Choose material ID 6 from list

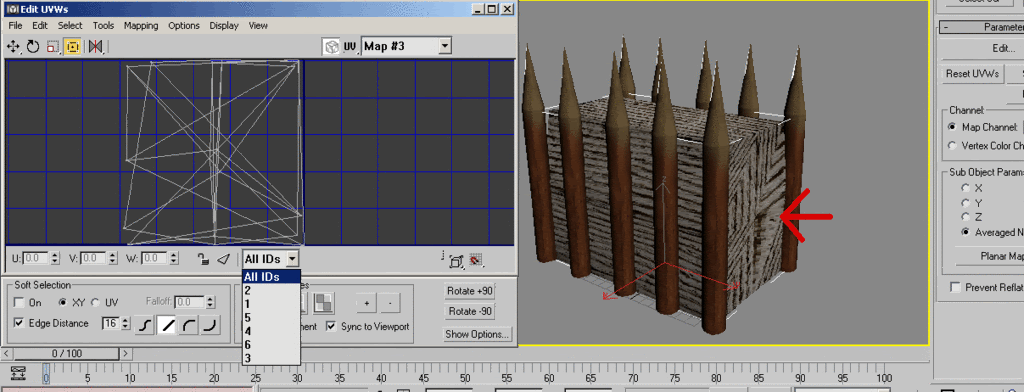click(271, 344)
